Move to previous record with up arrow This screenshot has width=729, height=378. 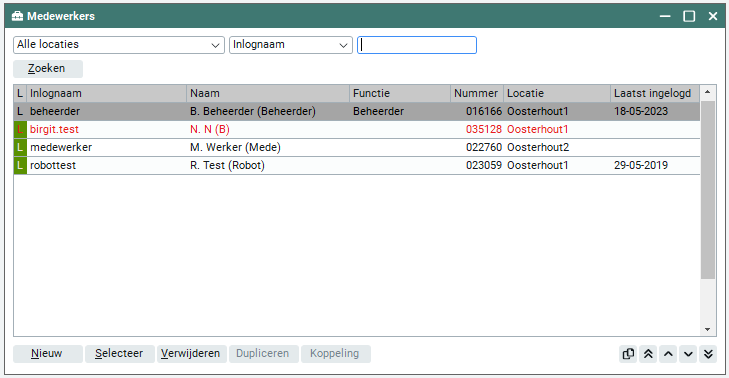point(668,354)
